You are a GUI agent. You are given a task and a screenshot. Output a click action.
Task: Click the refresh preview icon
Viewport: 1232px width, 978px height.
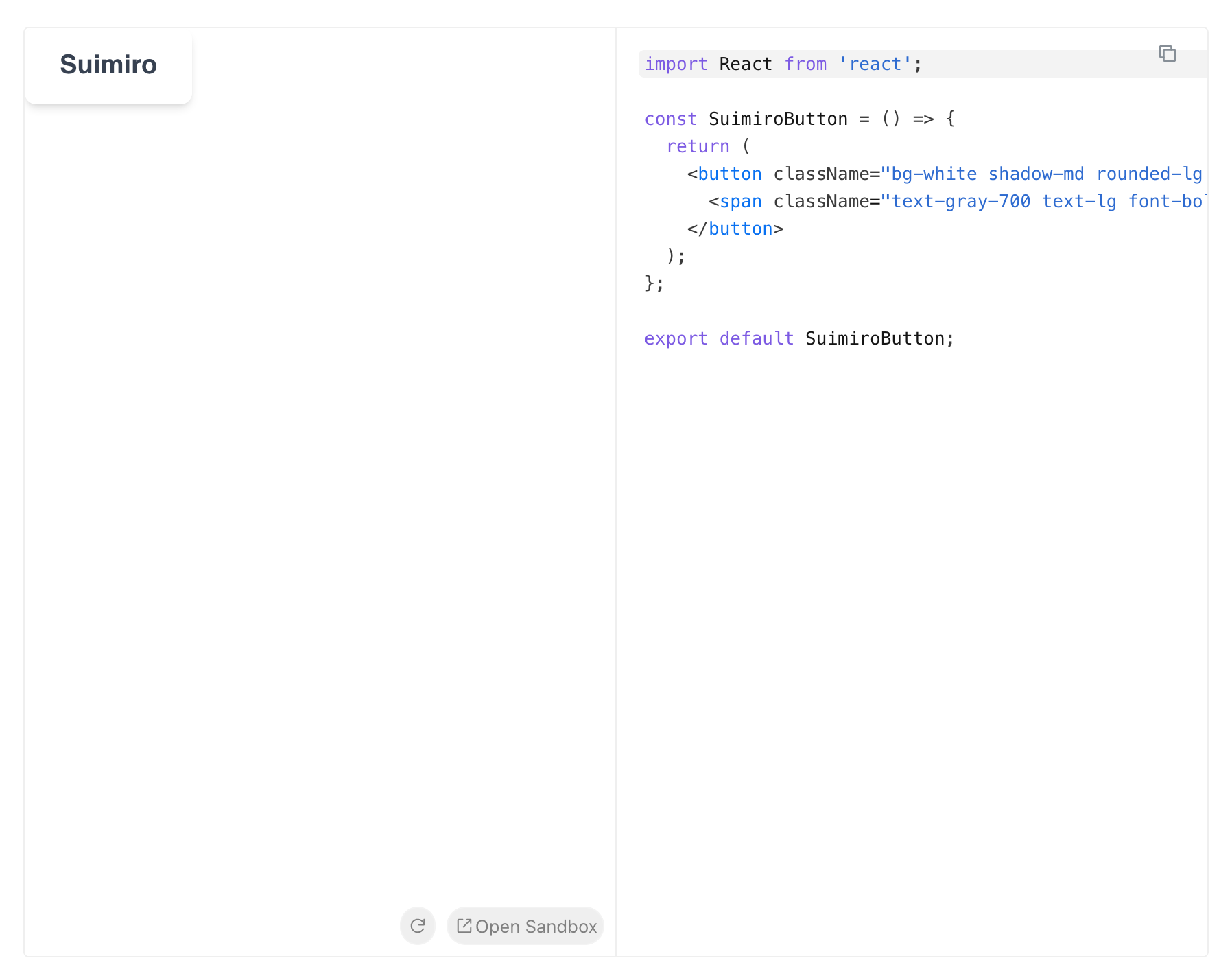tap(418, 926)
